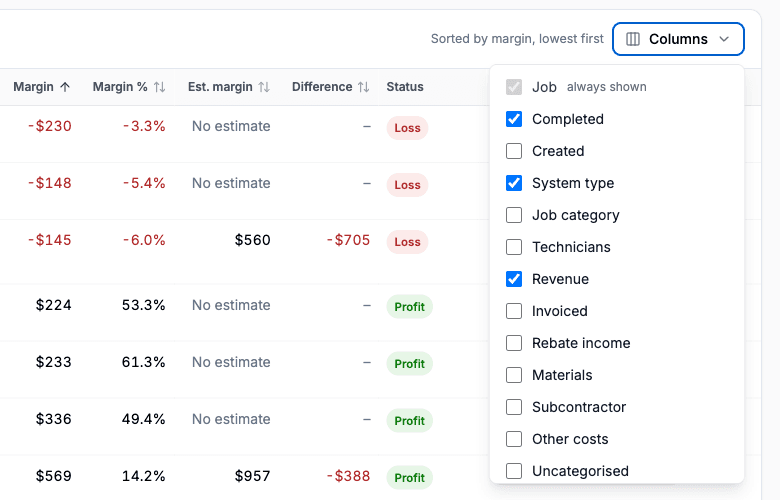Uncheck the Revenue column checkbox
Image resolution: width=780 pixels, height=500 pixels.
(514, 279)
